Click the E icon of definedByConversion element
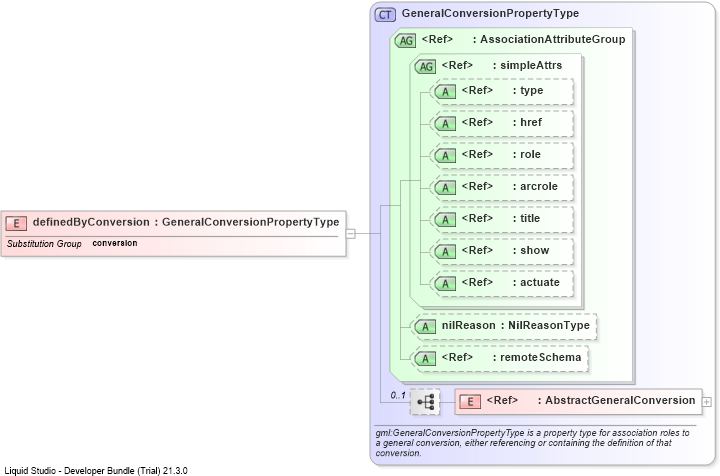Image resolution: width=720 pixels, height=476 pixels. click(16, 224)
